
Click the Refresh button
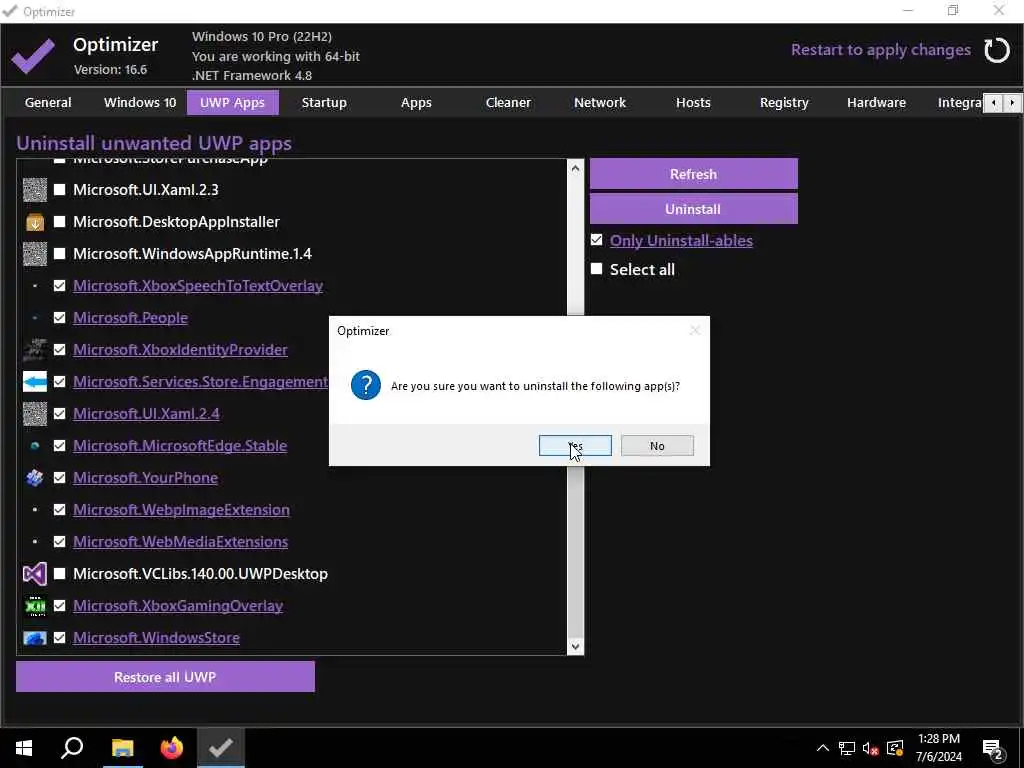click(x=694, y=174)
